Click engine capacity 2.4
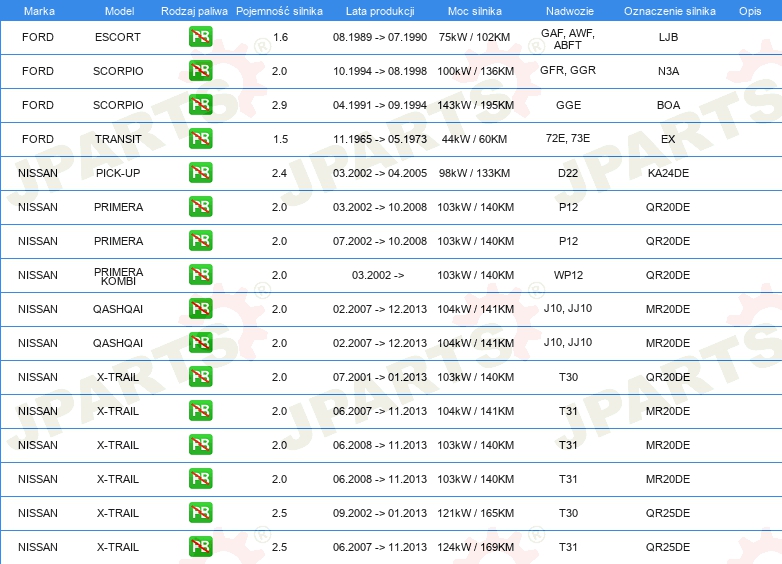 point(279,173)
